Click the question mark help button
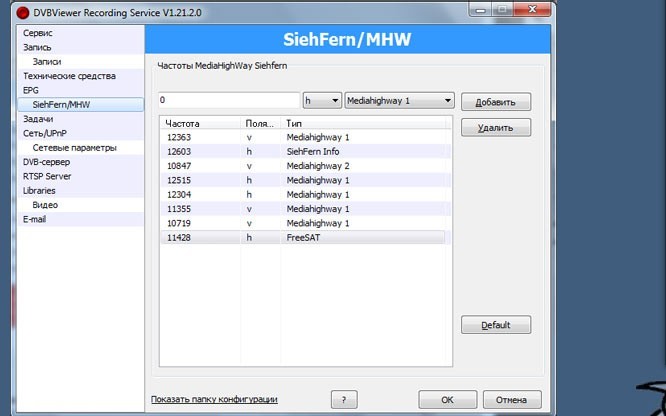The height and width of the screenshot is (416, 666). [343, 399]
